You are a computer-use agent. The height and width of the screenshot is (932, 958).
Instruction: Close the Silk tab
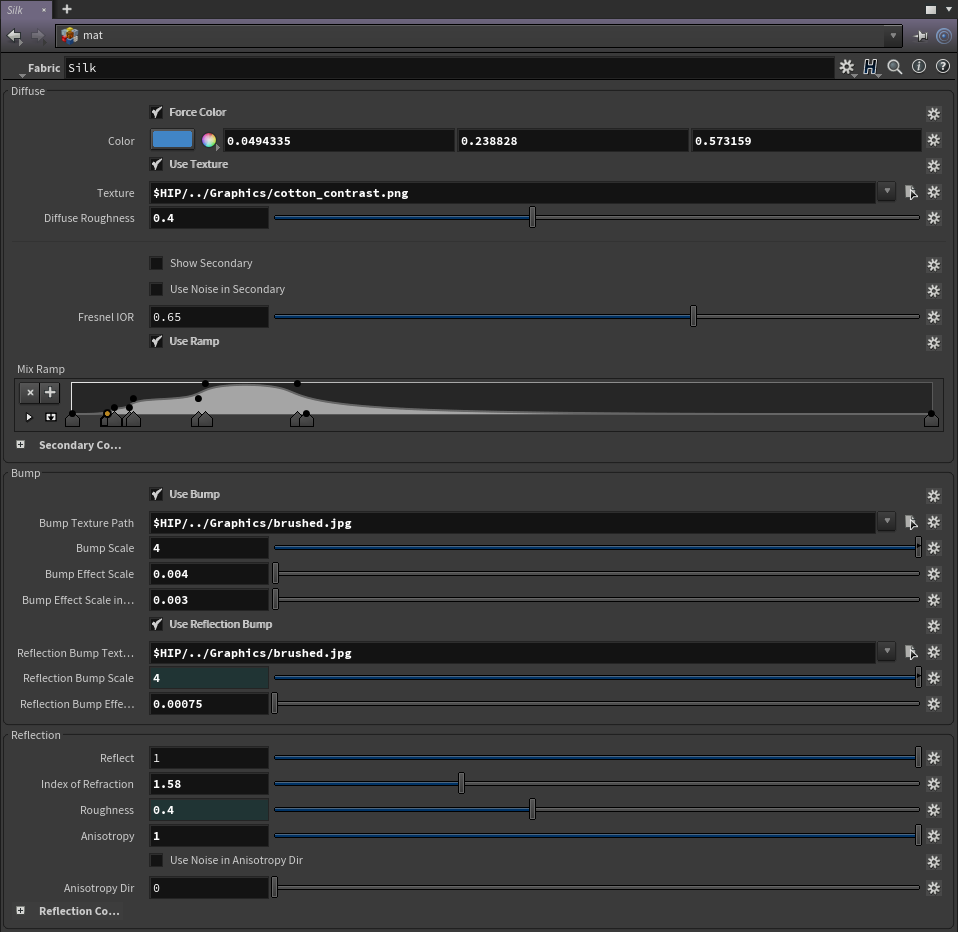43,10
